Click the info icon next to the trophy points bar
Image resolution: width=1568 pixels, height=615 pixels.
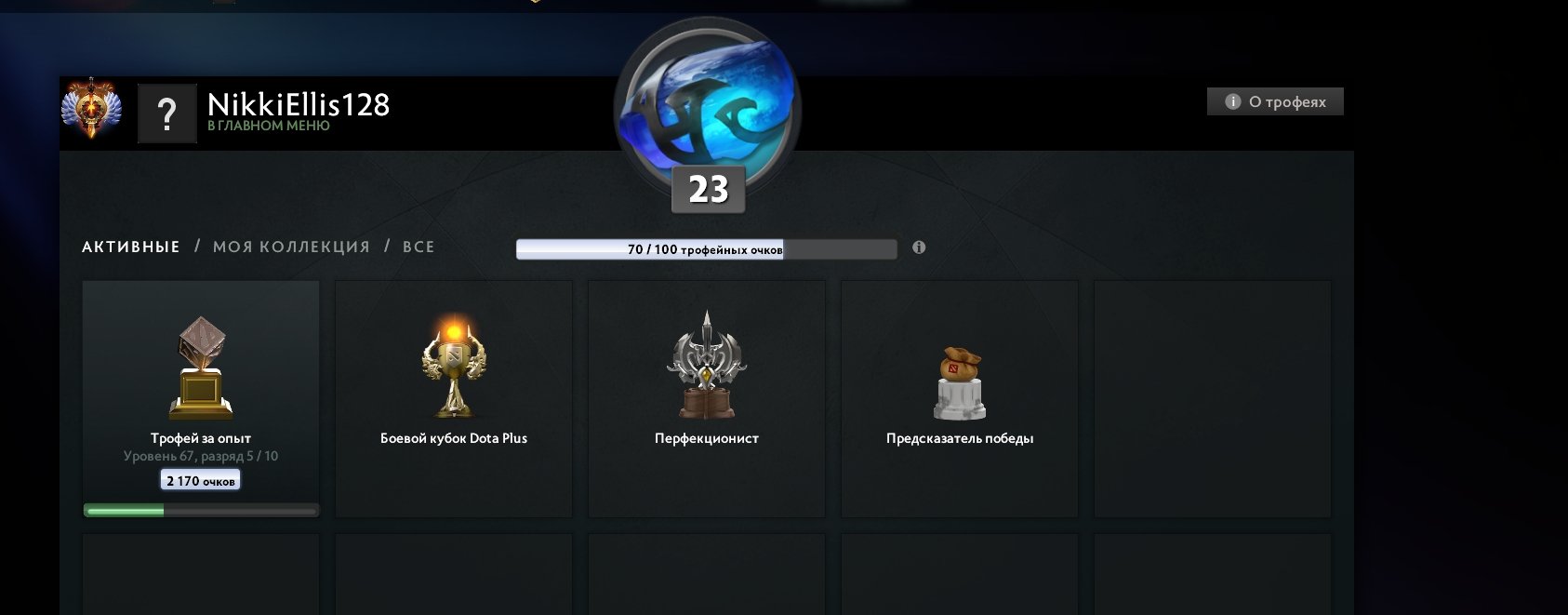pyautogui.click(x=919, y=247)
